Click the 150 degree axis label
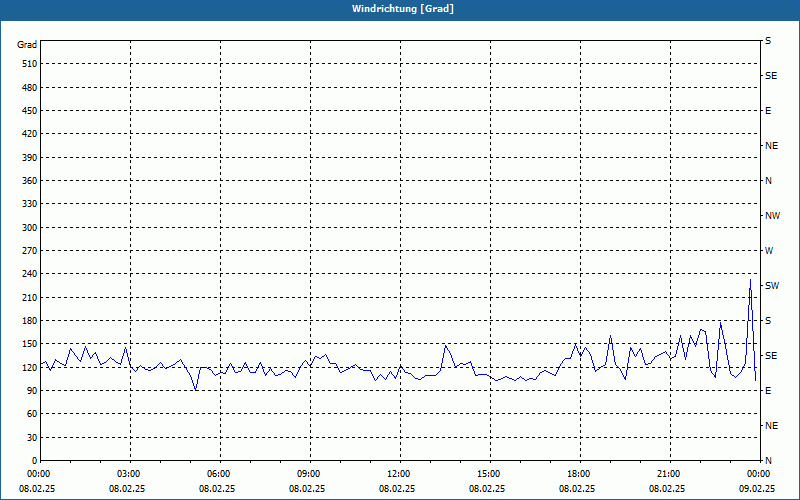Viewport: 800px width, 500px height. [x=30, y=344]
